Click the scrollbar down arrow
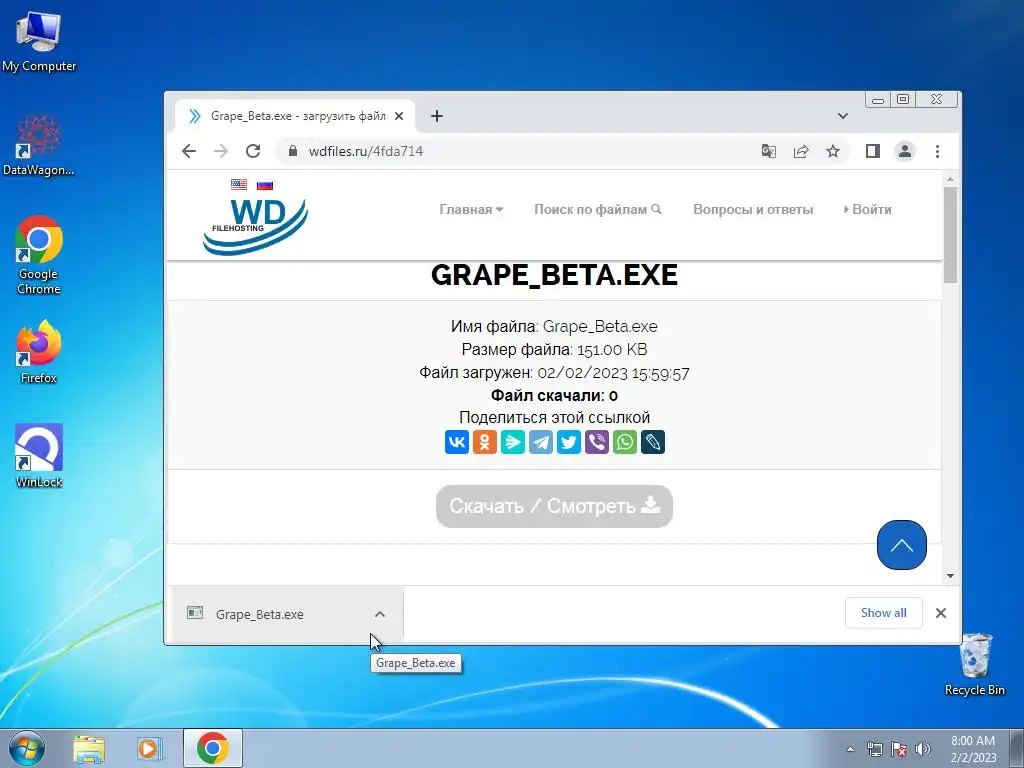 tap(950, 576)
